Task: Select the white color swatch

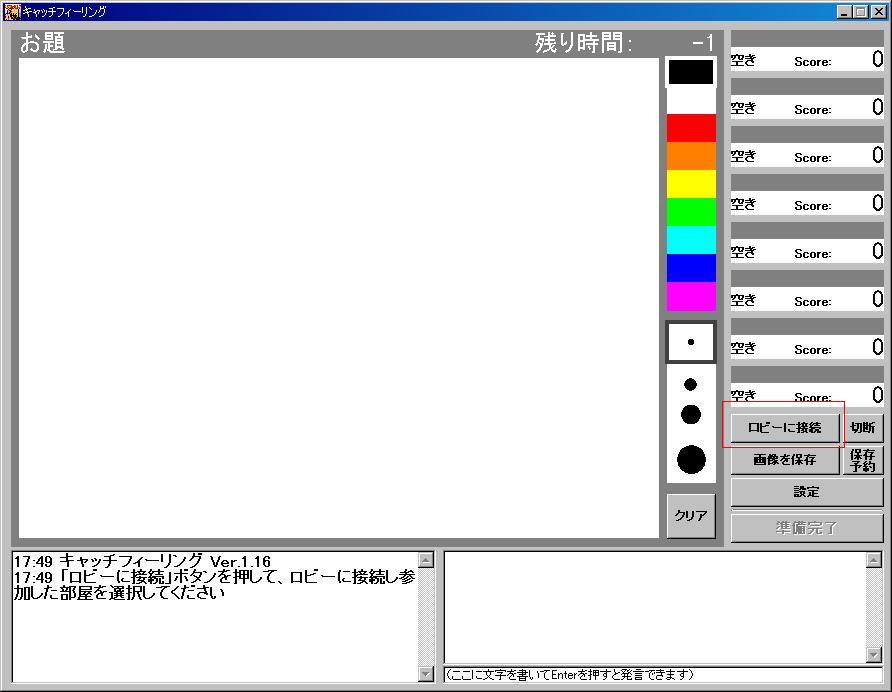Action: point(691,100)
